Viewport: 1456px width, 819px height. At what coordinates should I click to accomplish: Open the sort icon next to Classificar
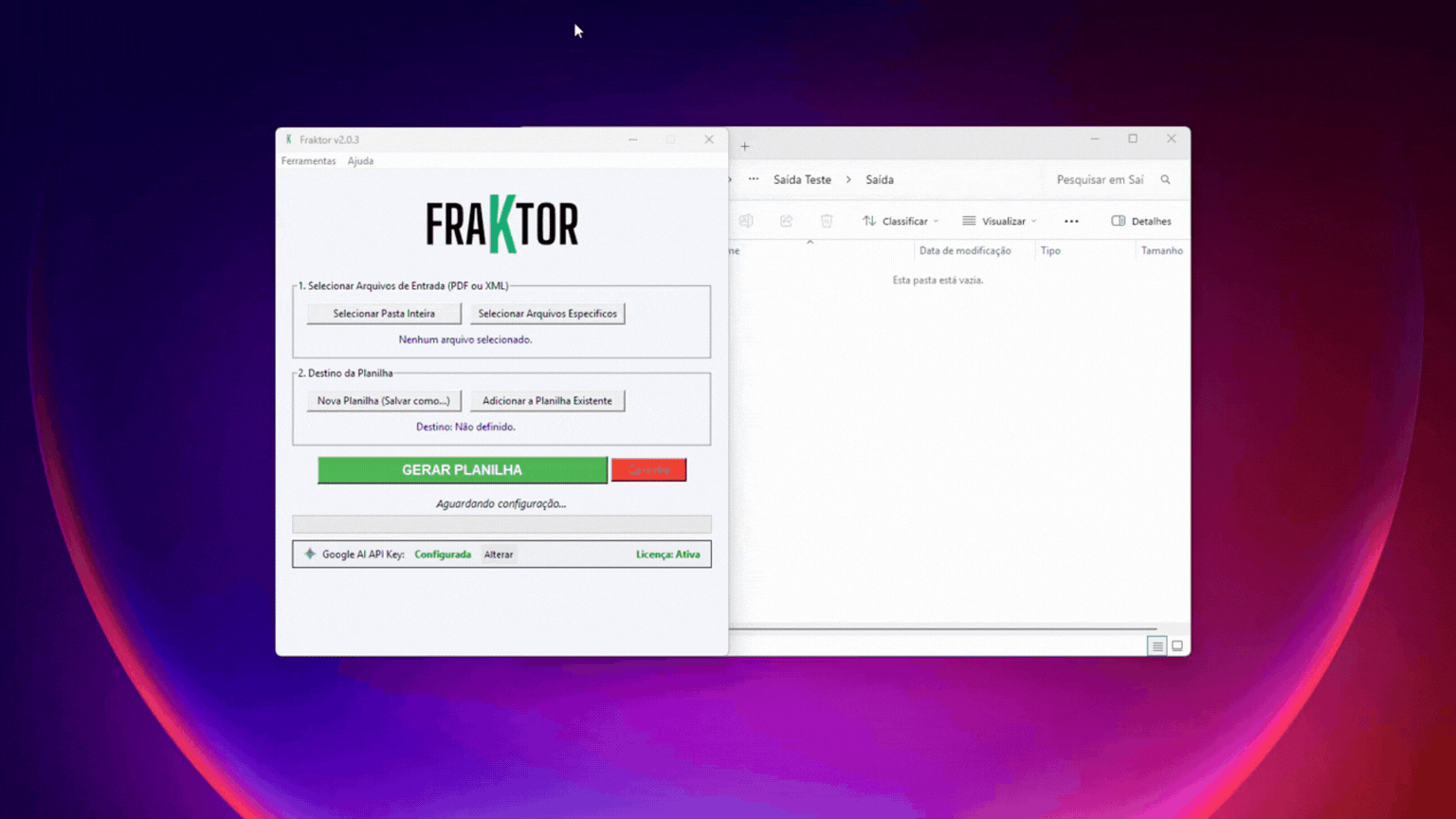(x=867, y=220)
